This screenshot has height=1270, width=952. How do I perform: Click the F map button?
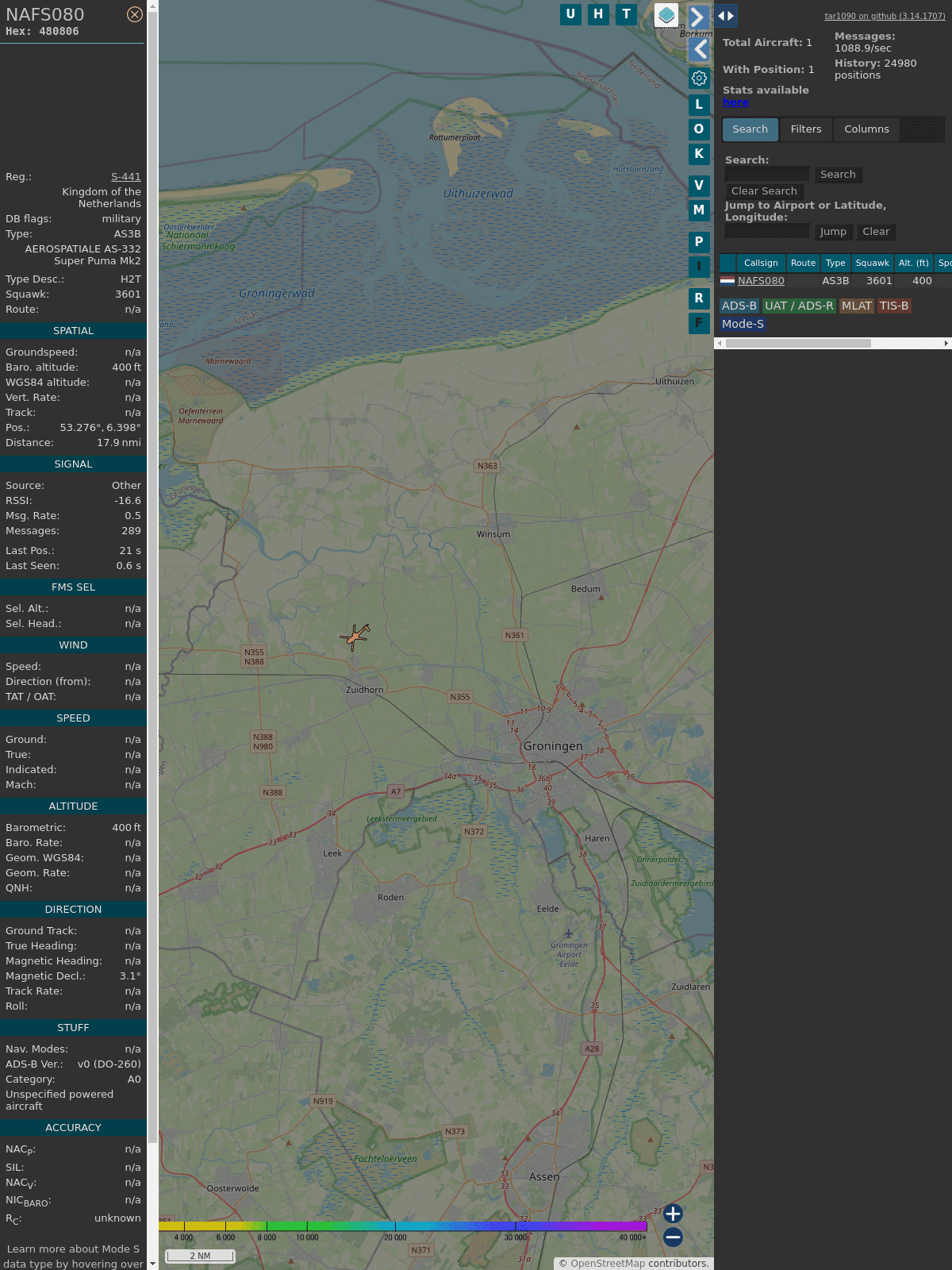click(x=699, y=323)
